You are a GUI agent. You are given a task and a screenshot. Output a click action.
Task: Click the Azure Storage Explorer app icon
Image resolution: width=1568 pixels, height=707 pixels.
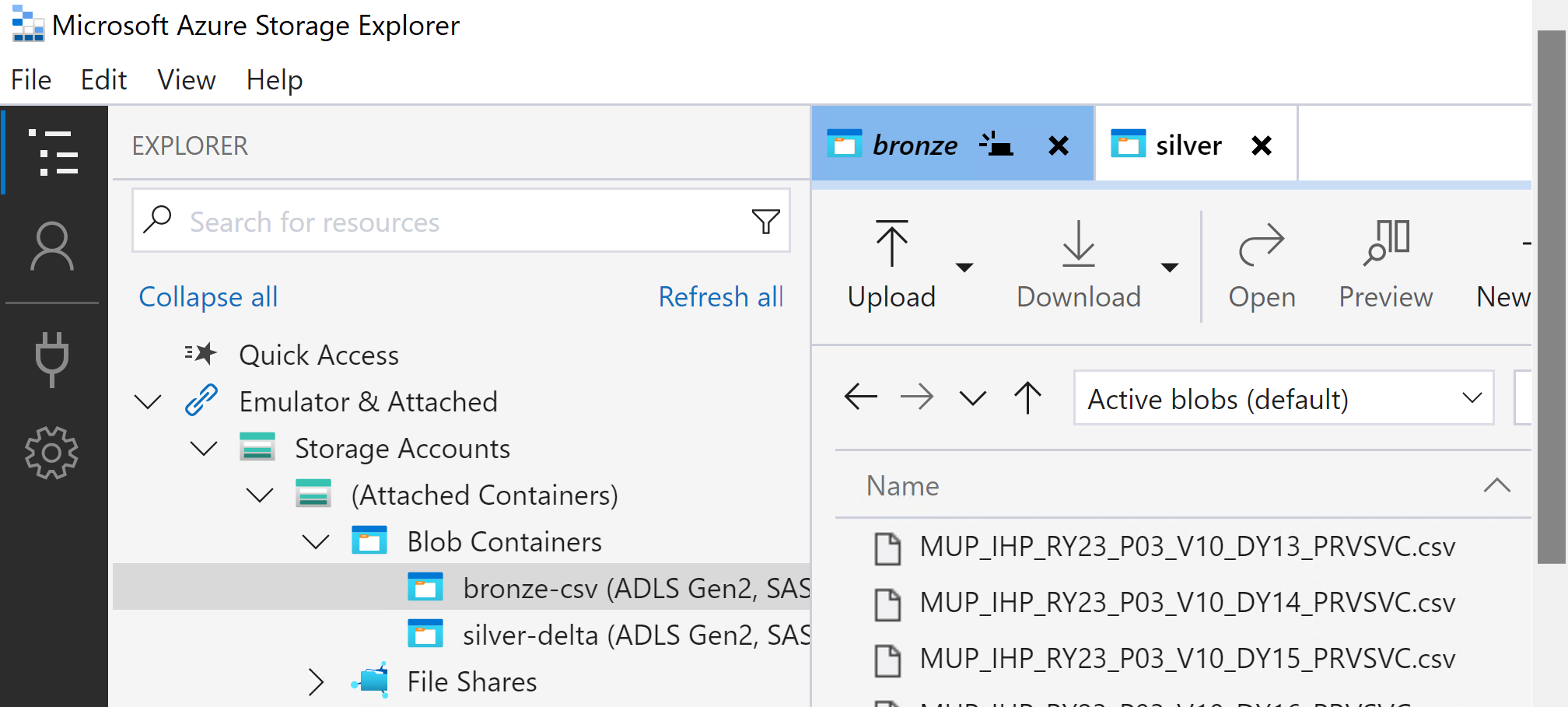[28, 24]
